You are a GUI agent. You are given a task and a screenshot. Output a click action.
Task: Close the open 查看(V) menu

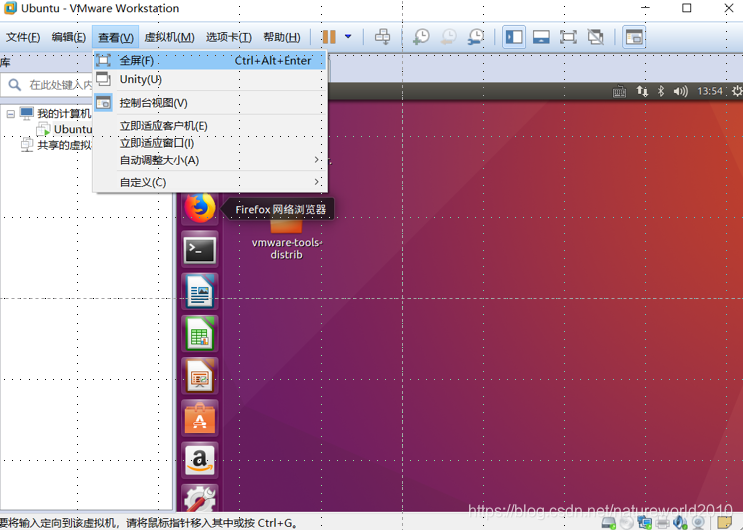pos(116,37)
